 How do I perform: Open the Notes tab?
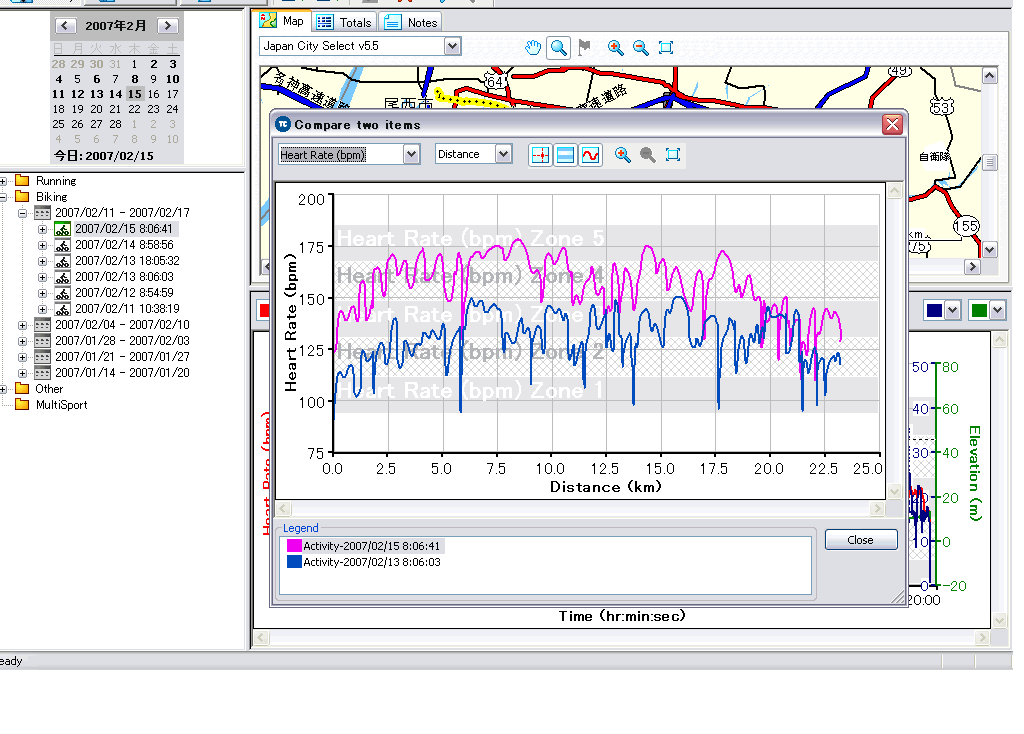coord(411,22)
